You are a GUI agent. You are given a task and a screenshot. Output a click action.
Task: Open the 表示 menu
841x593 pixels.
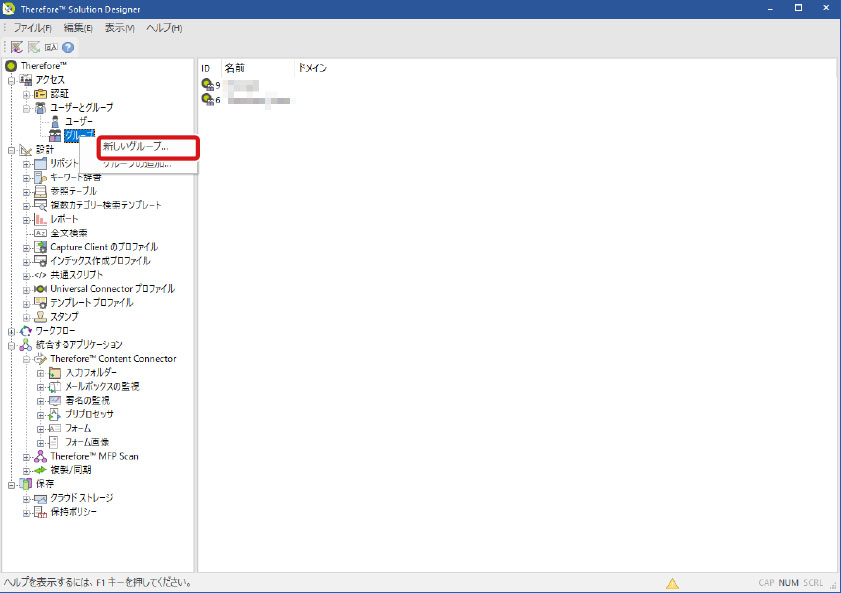(x=120, y=27)
